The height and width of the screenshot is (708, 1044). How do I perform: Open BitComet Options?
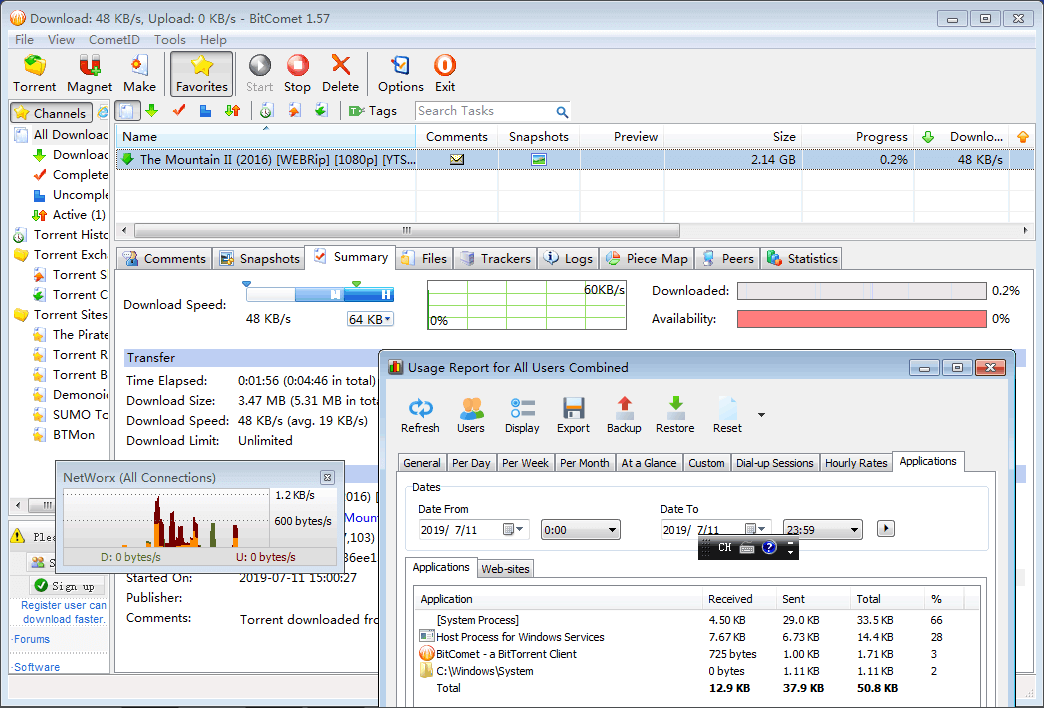[x=401, y=74]
